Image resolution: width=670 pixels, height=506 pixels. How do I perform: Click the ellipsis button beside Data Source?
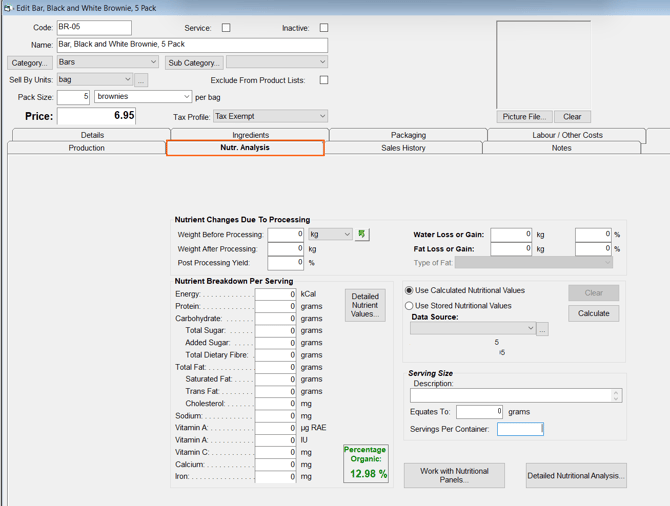tap(542, 329)
